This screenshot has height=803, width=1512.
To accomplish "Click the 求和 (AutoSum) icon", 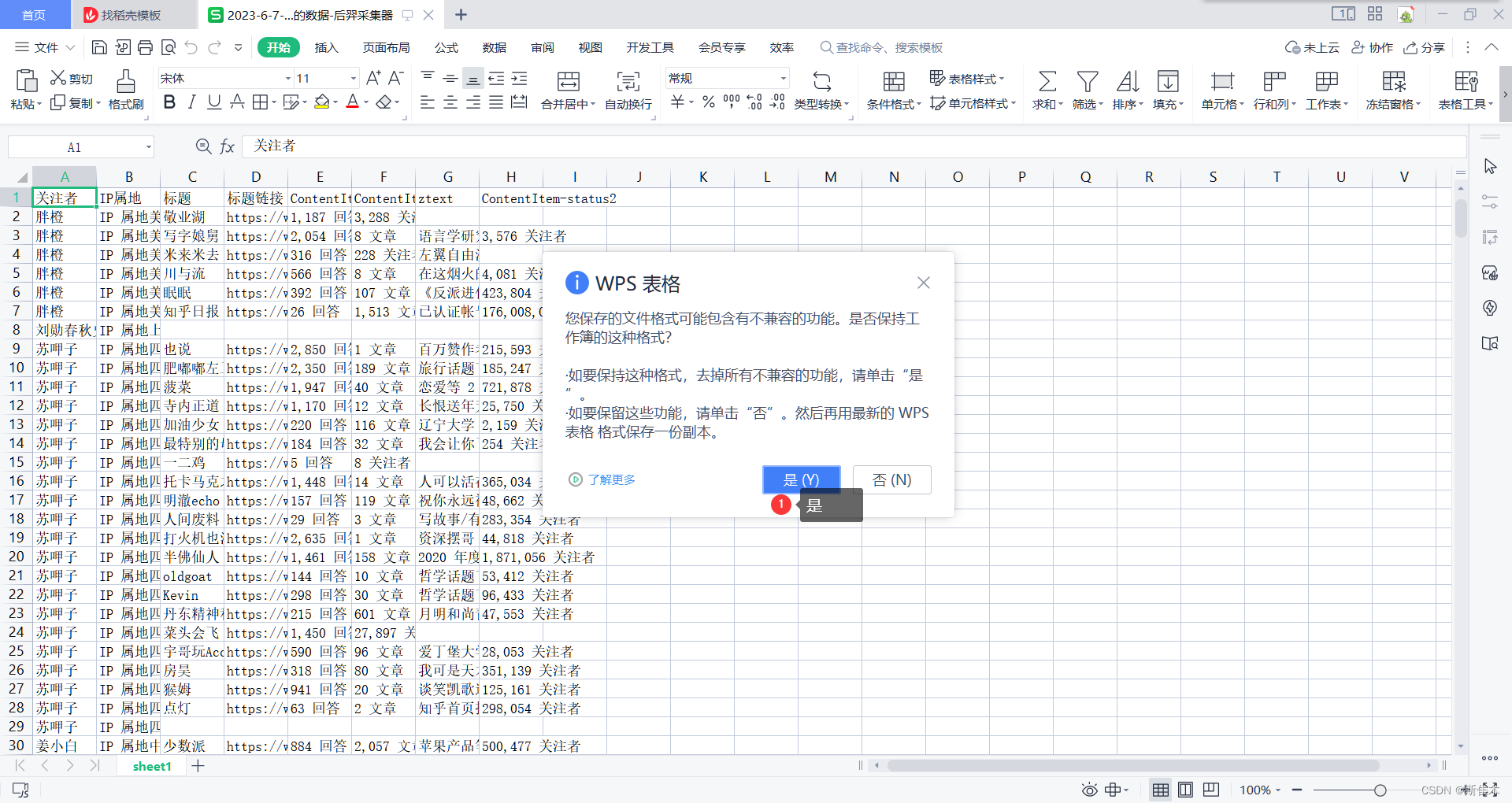I will [1047, 89].
